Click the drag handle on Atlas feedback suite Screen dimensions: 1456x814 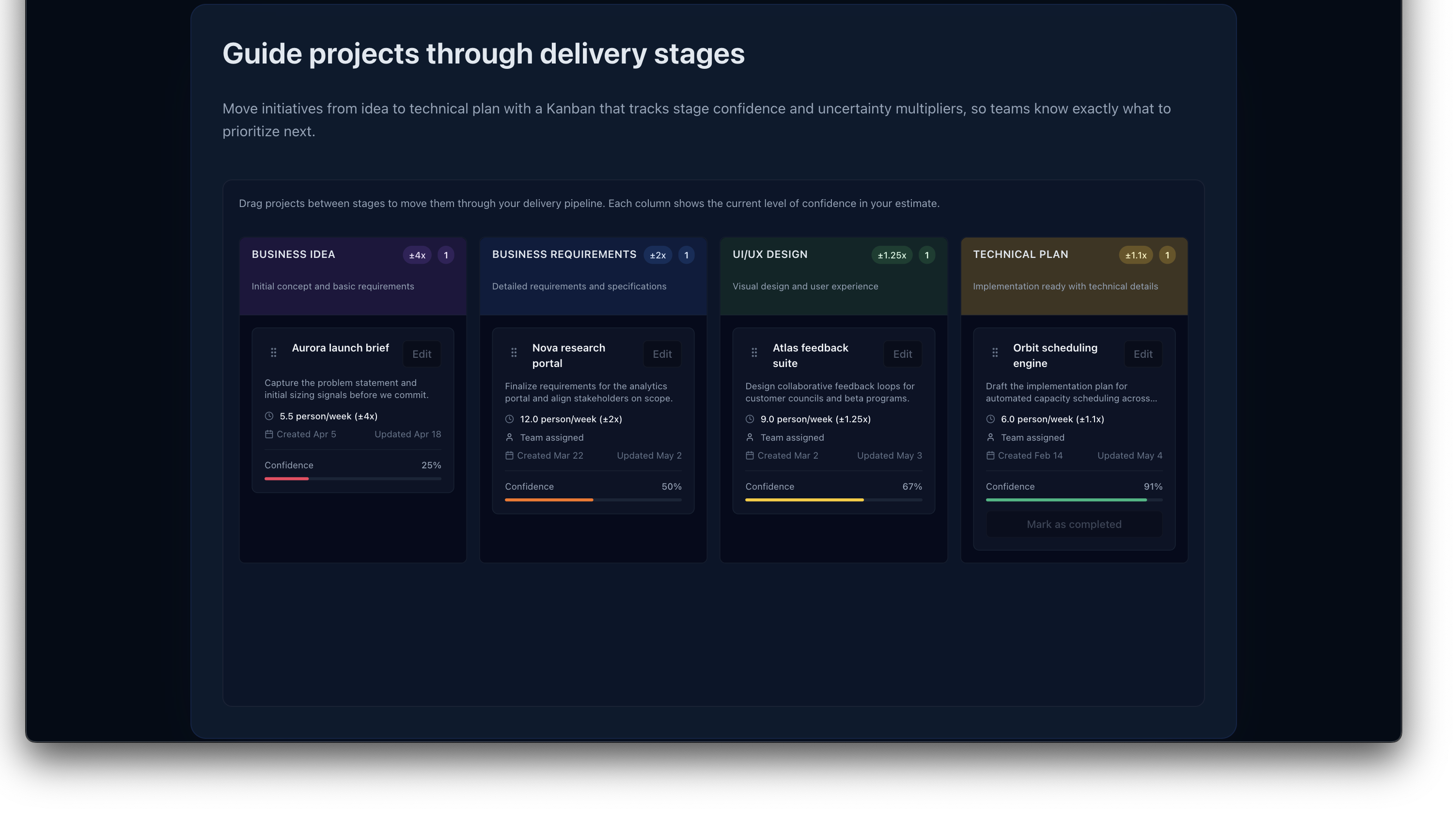point(754,352)
